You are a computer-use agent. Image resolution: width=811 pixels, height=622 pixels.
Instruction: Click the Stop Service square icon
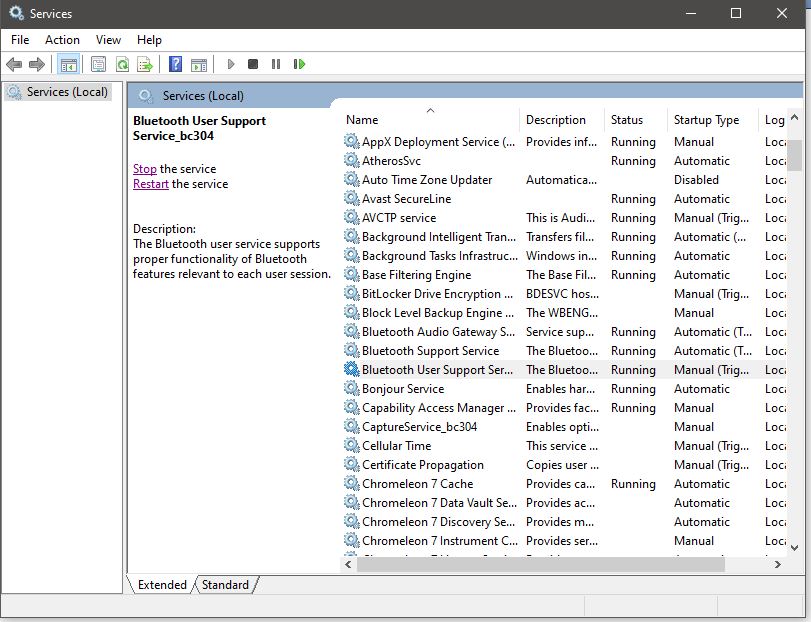pos(253,64)
